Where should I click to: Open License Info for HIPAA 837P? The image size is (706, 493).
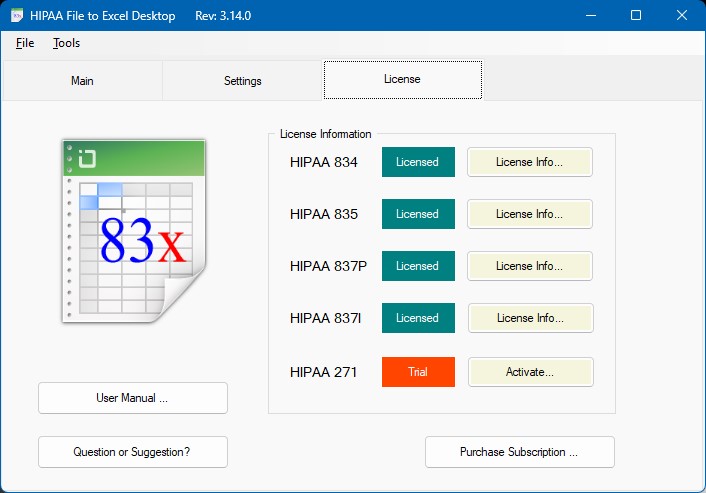(x=530, y=266)
